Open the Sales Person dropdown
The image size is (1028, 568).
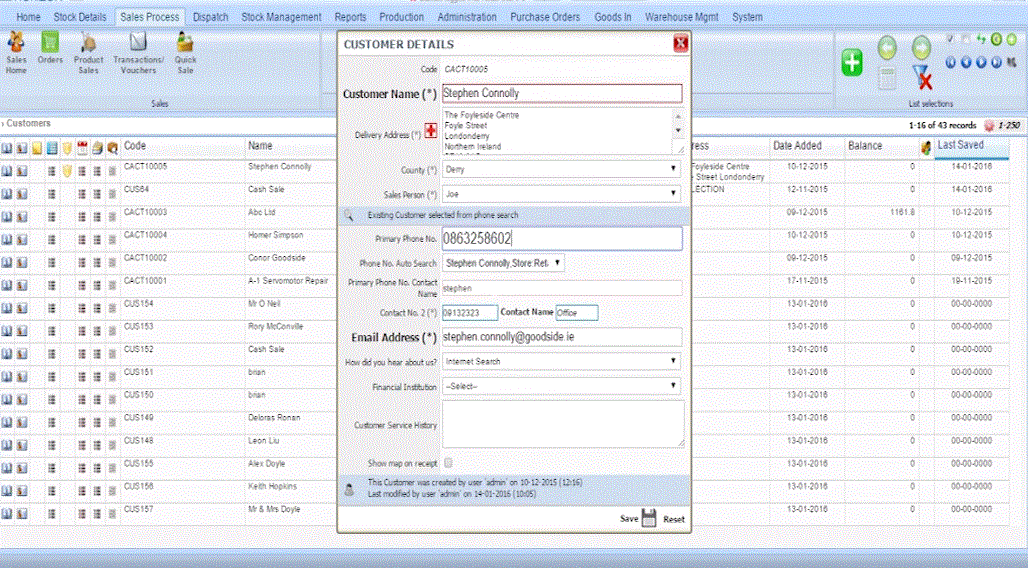point(562,194)
